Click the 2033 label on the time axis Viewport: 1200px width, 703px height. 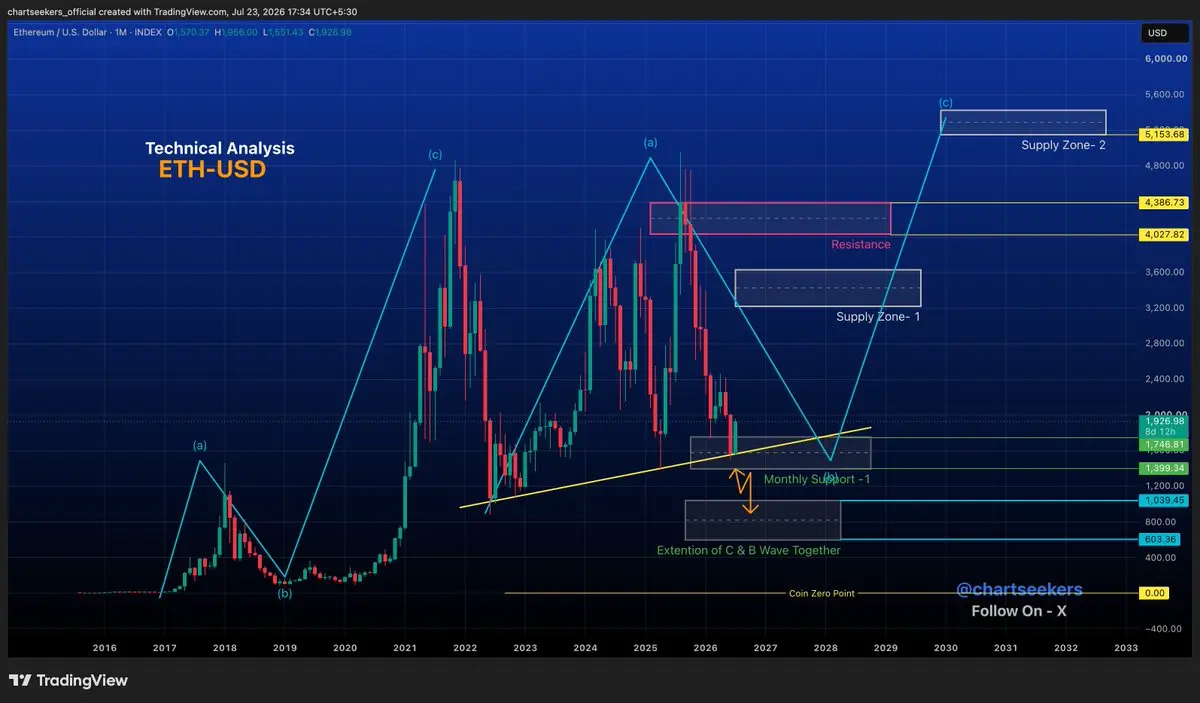coord(1126,648)
